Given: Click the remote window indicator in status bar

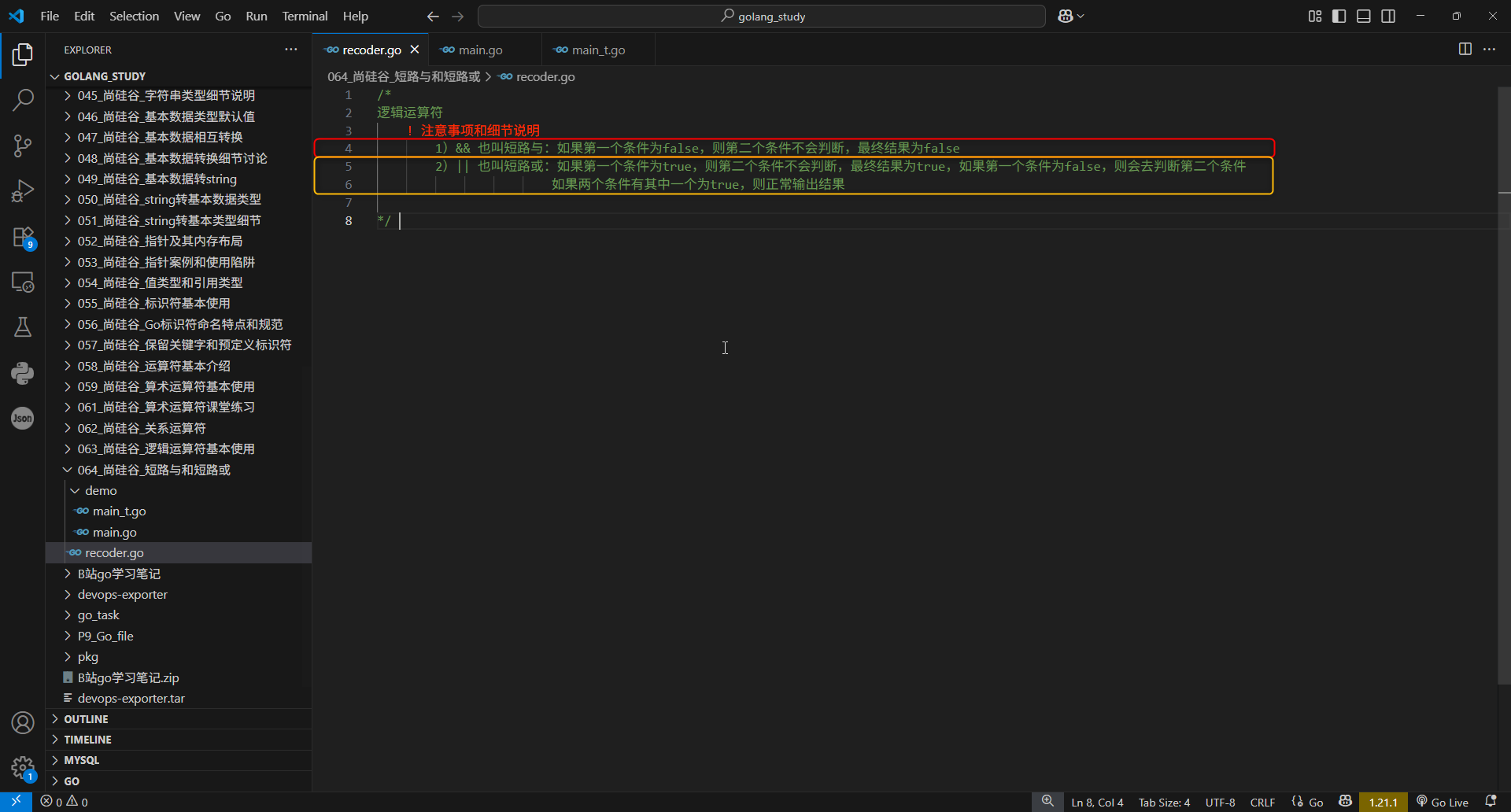Looking at the screenshot, I should point(16,802).
